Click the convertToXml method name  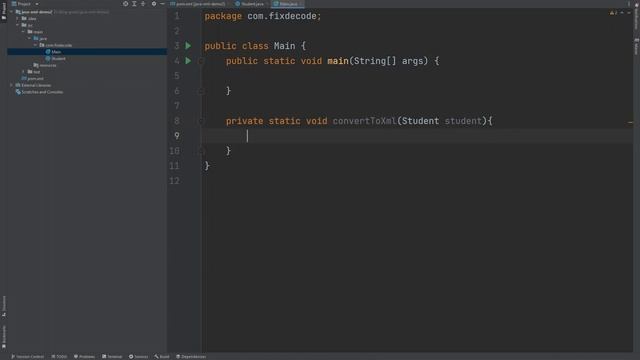coord(364,121)
